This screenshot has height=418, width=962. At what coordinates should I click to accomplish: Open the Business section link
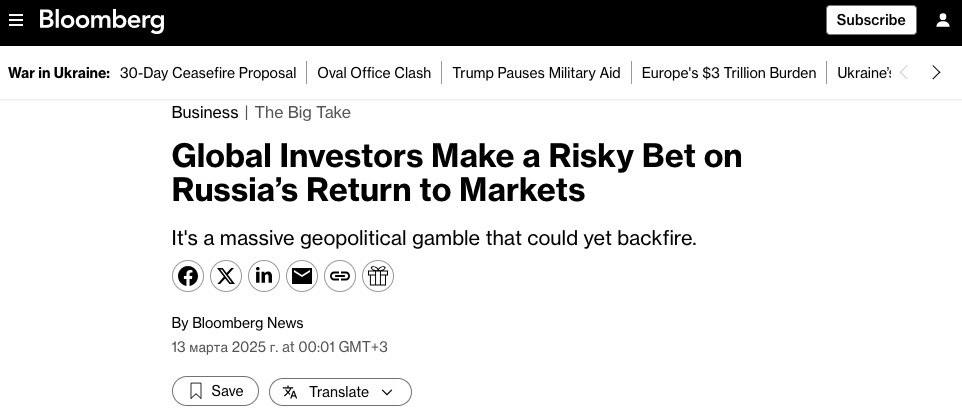205,112
